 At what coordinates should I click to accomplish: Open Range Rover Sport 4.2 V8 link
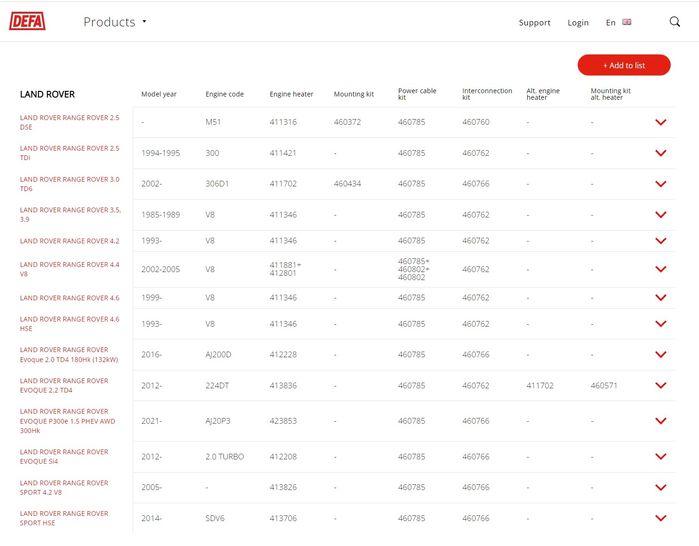click(64, 487)
